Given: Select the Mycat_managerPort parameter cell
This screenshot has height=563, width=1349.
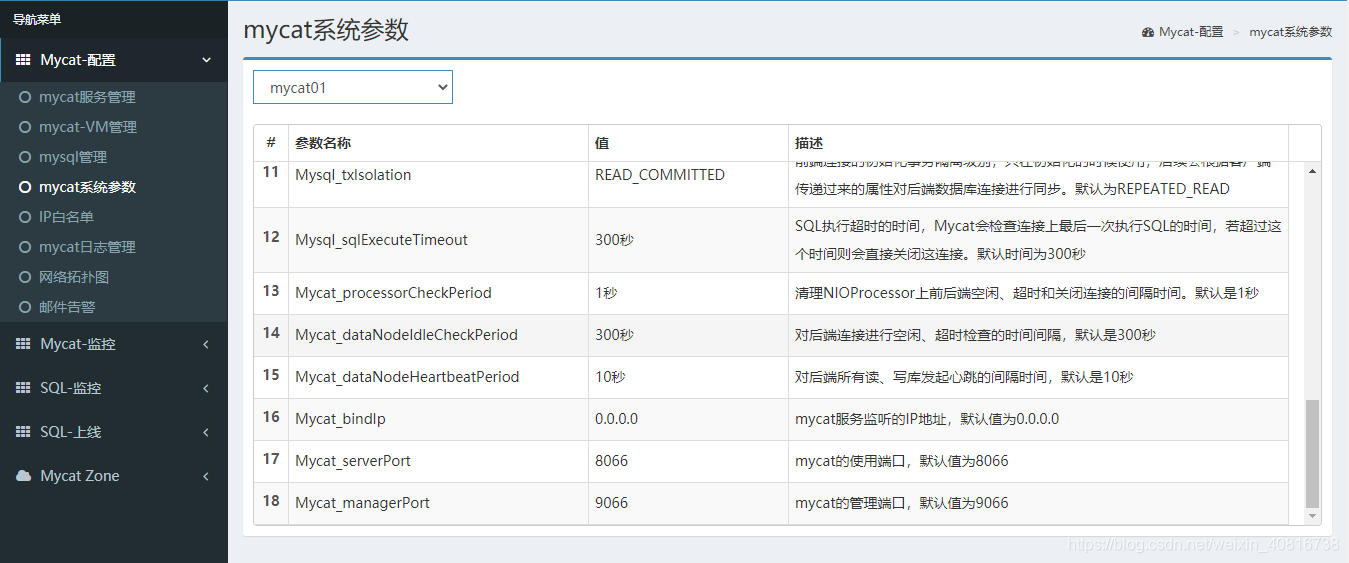Looking at the screenshot, I should (x=438, y=503).
